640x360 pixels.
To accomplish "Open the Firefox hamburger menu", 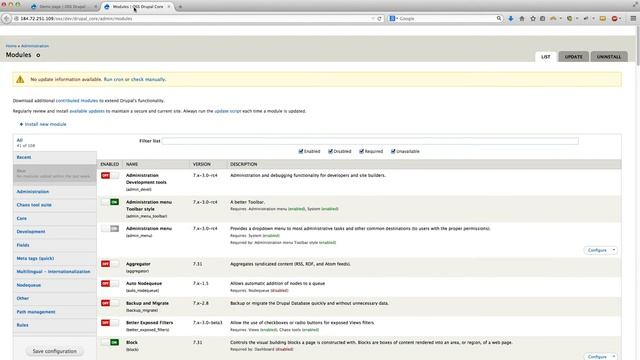I will pyautogui.click(x=633, y=18).
